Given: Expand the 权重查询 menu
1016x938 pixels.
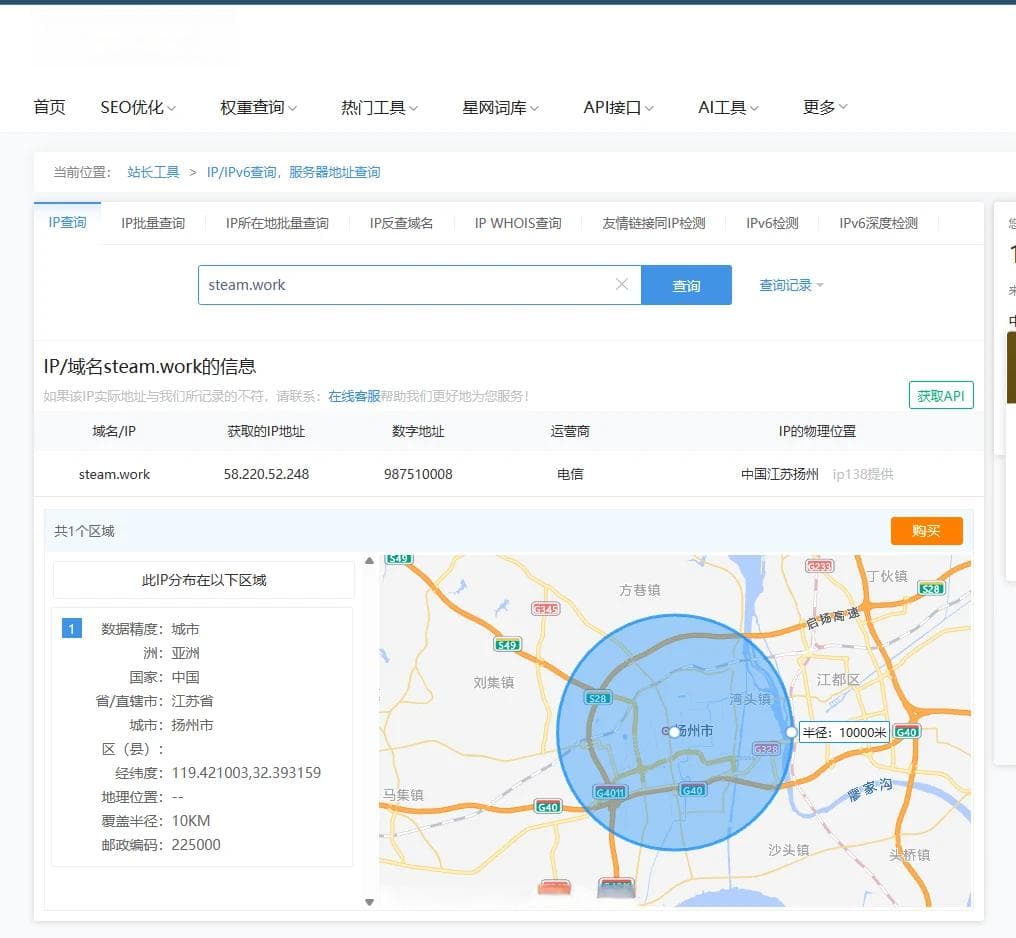Looking at the screenshot, I should point(258,107).
